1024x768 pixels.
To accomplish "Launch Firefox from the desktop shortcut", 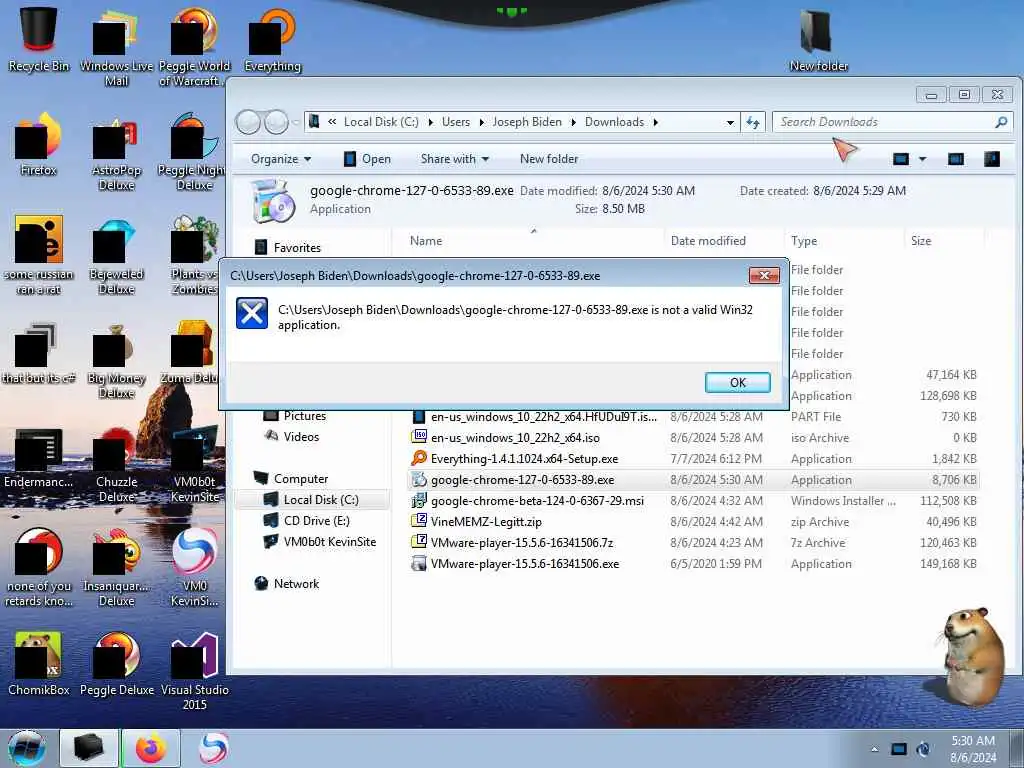I will 39,145.
